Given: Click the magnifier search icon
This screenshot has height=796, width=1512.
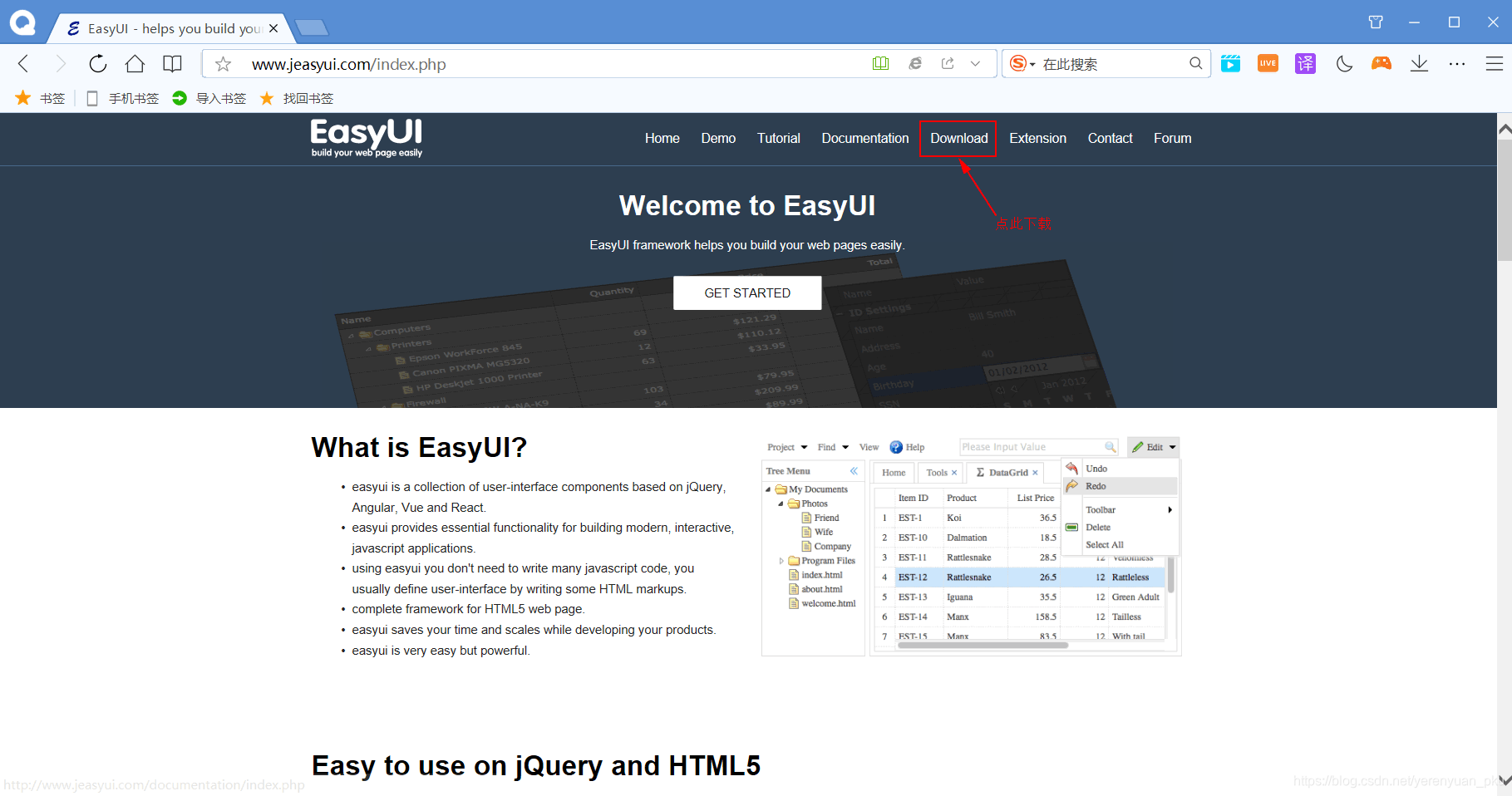Looking at the screenshot, I should tap(1195, 63).
